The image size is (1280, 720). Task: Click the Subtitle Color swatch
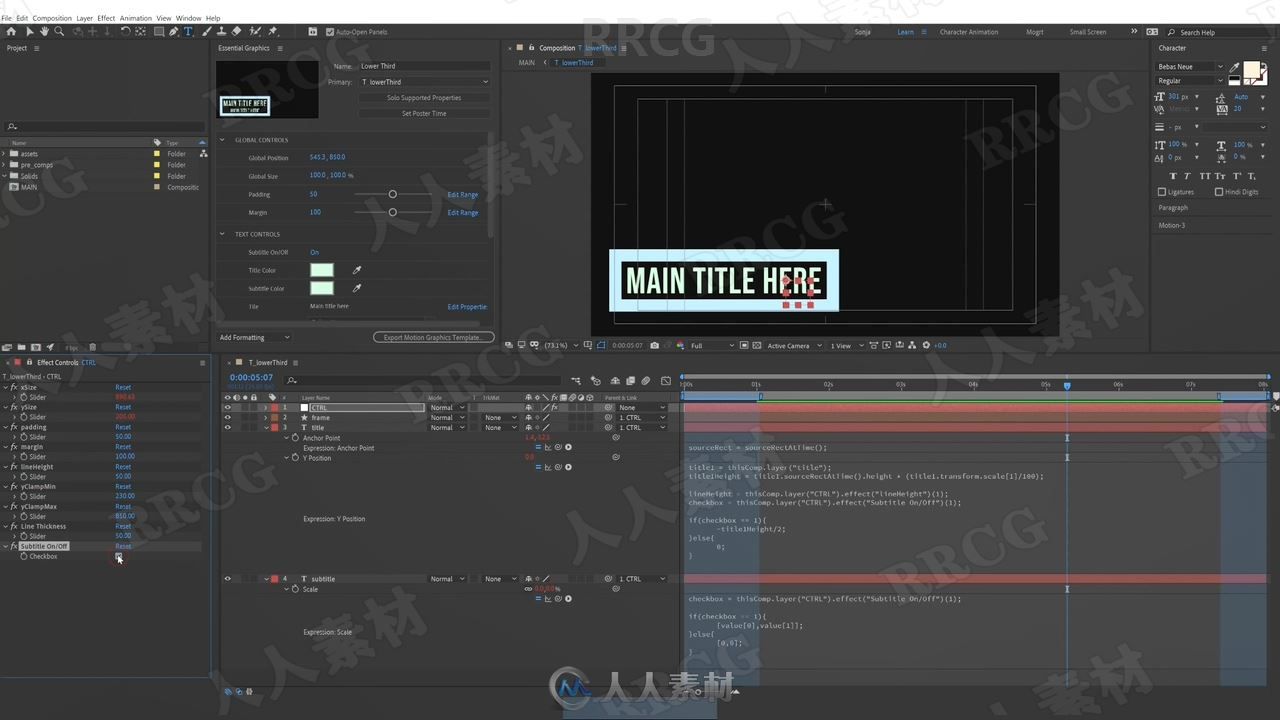point(322,288)
